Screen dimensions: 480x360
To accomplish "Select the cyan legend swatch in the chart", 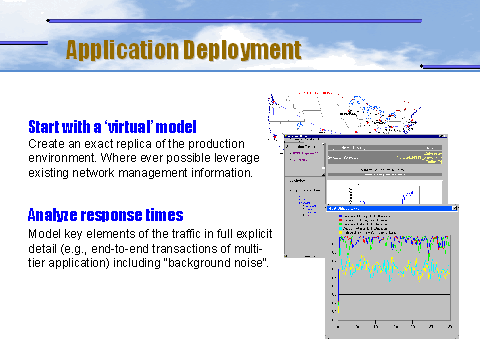I will pyautogui.click(x=340, y=229).
